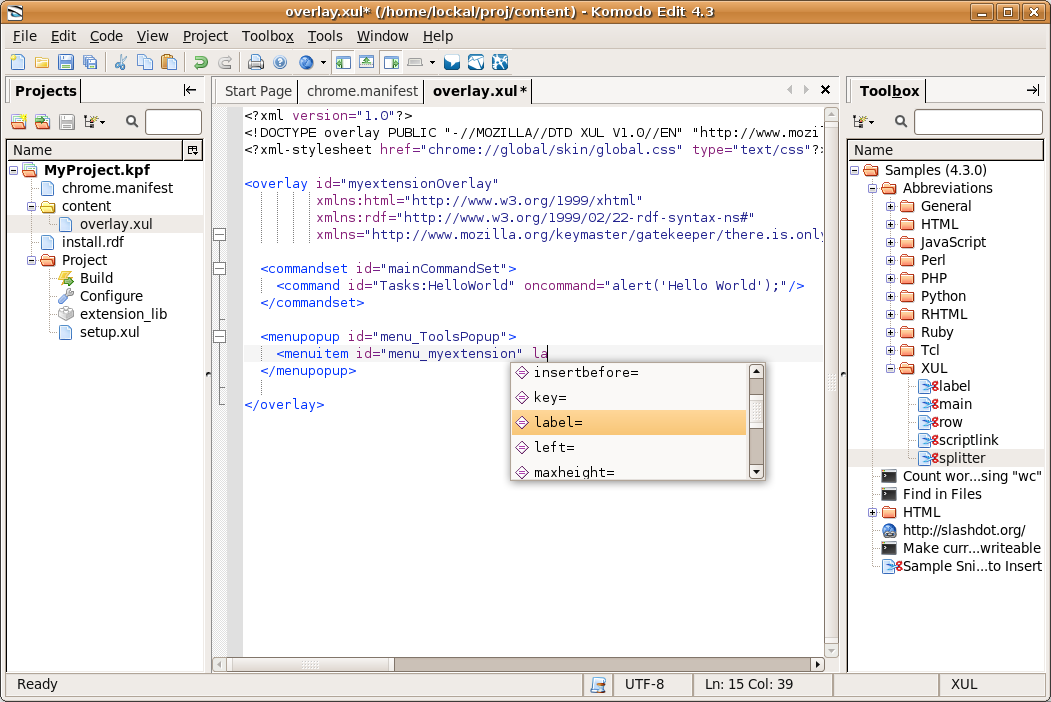Open the Toolbox menu
This screenshot has height=702, width=1051.
[x=267, y=36]
